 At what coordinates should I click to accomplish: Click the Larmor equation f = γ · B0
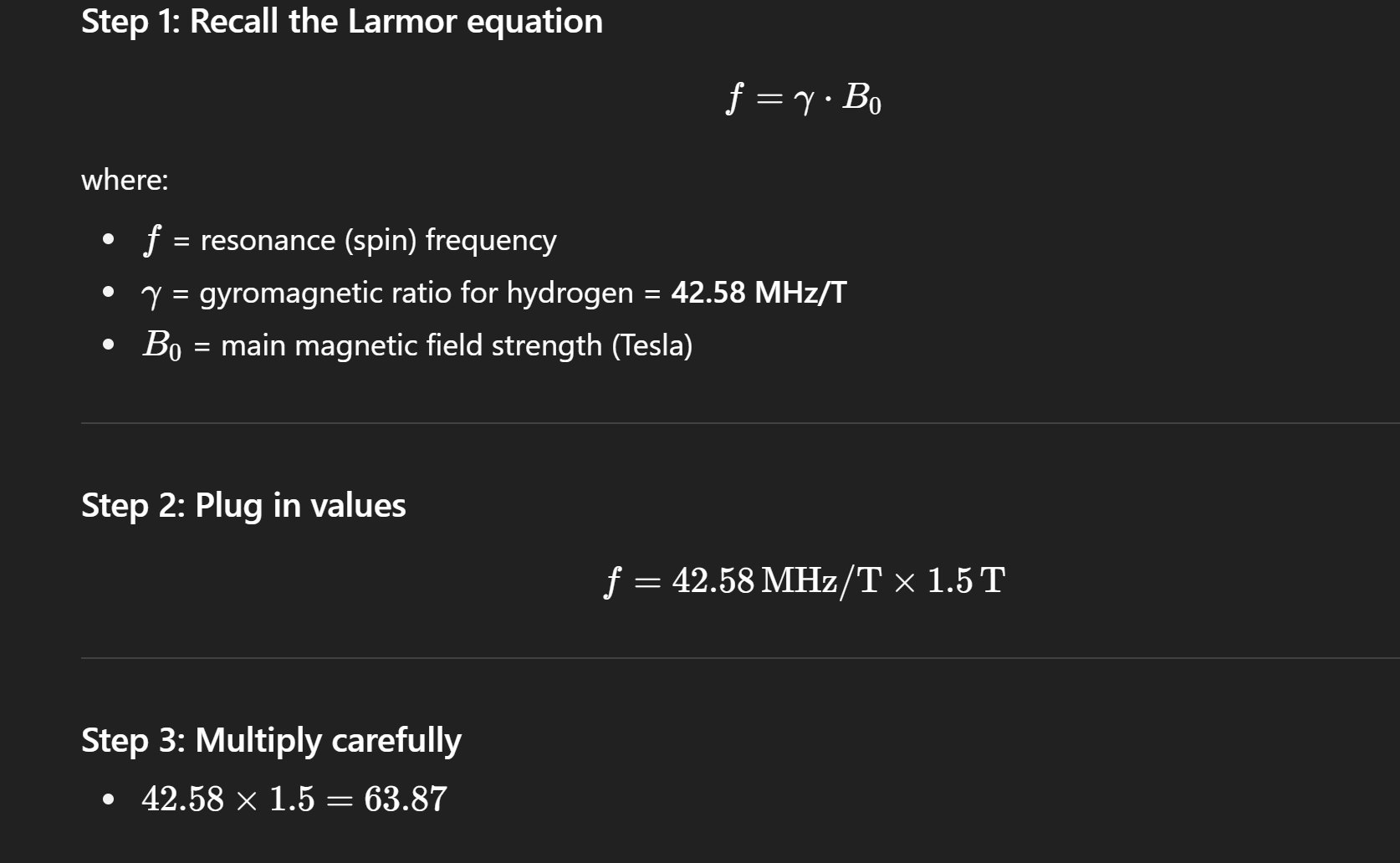804,98
